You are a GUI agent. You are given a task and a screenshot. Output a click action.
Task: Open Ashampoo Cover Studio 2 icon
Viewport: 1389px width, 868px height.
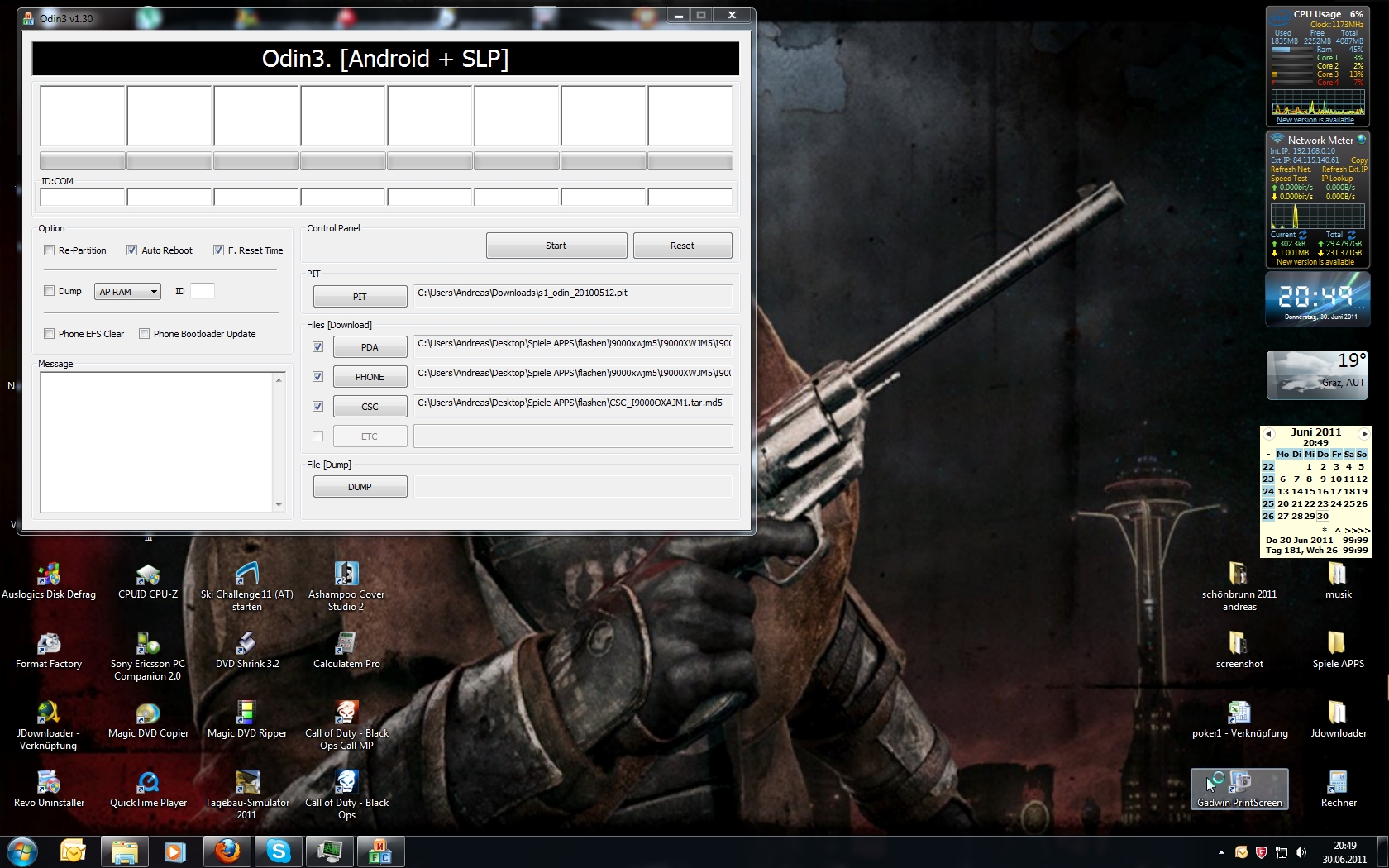click(x=346, y=586)
